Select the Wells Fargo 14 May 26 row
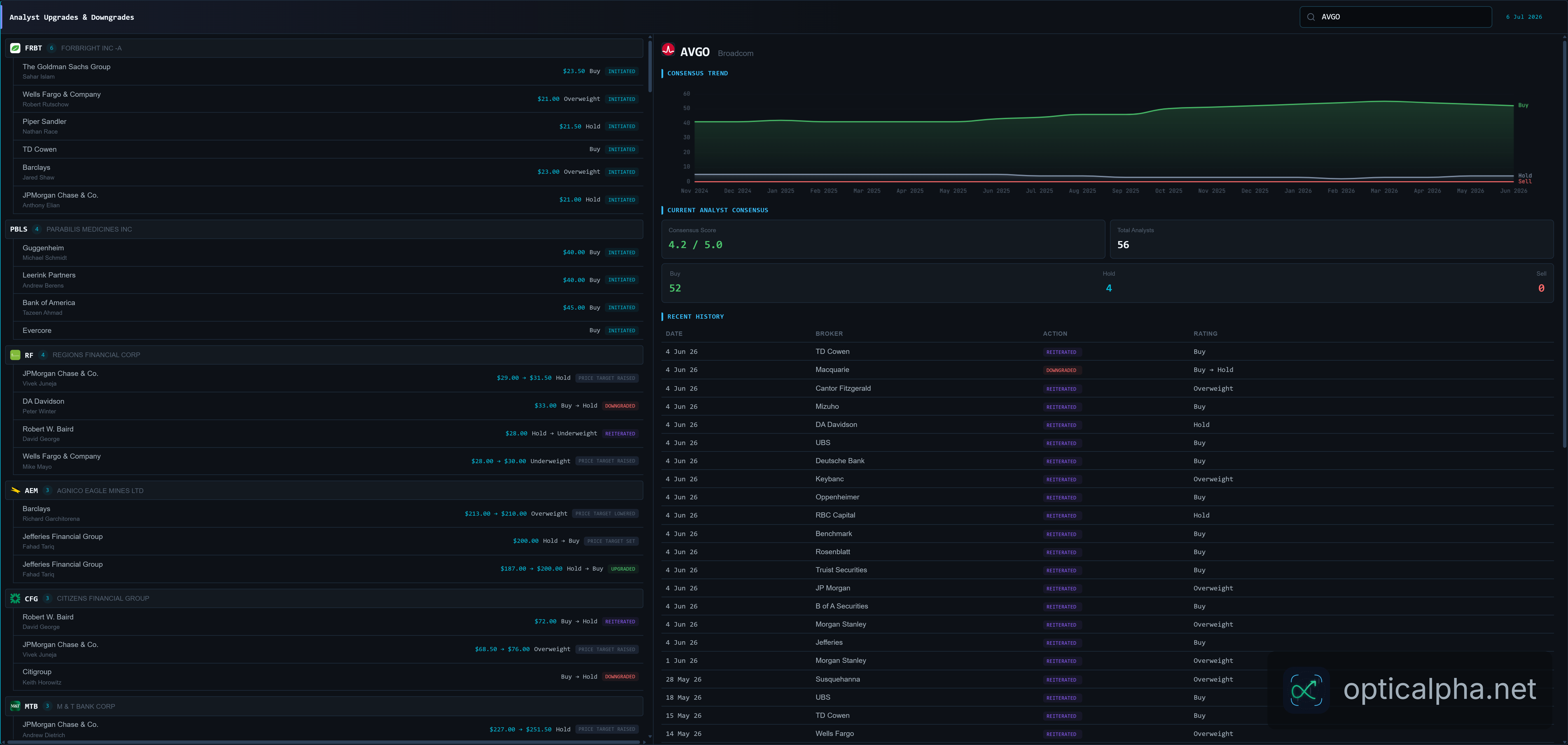 [1107, 734]
